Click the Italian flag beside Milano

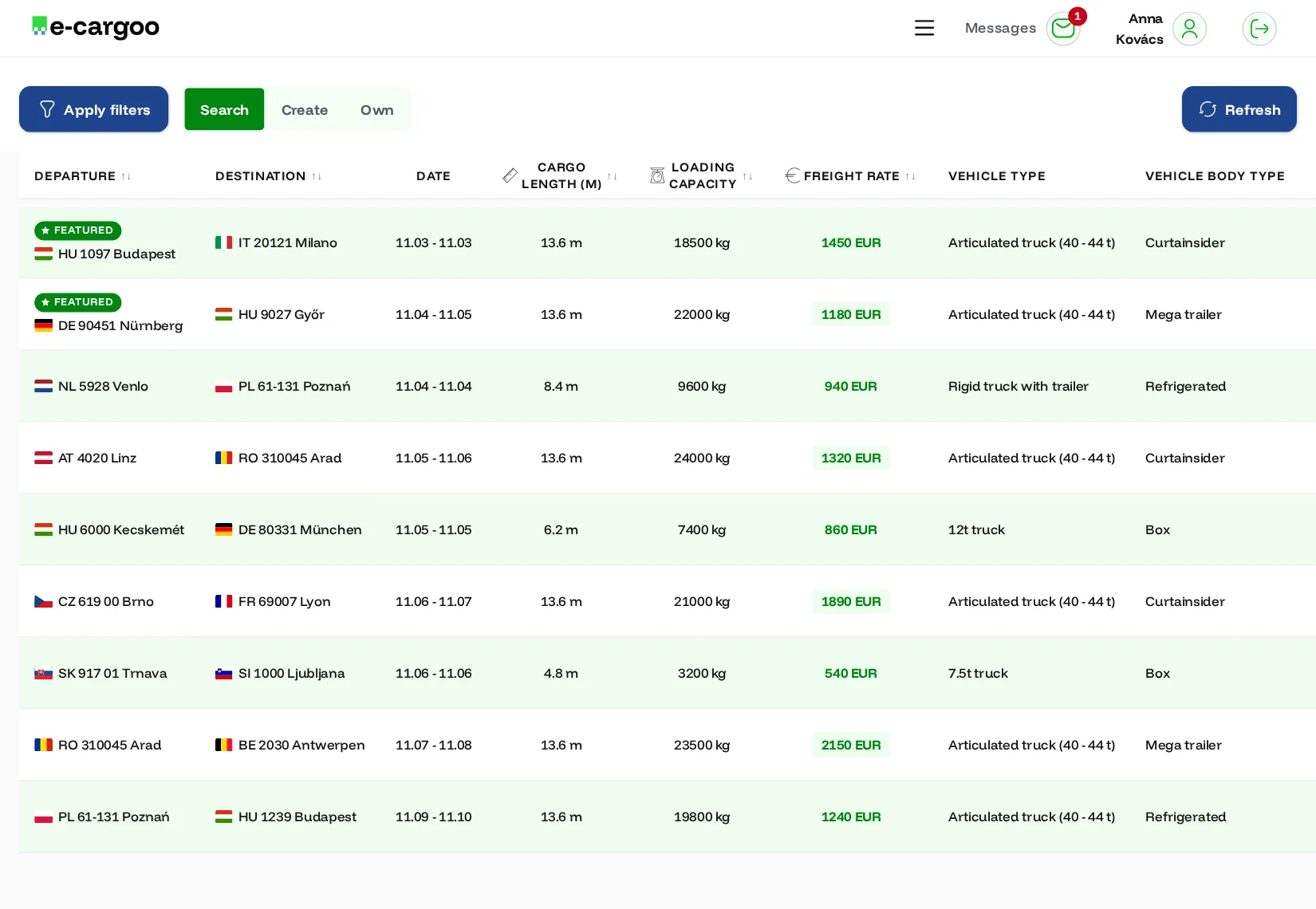tap(224, 242)
